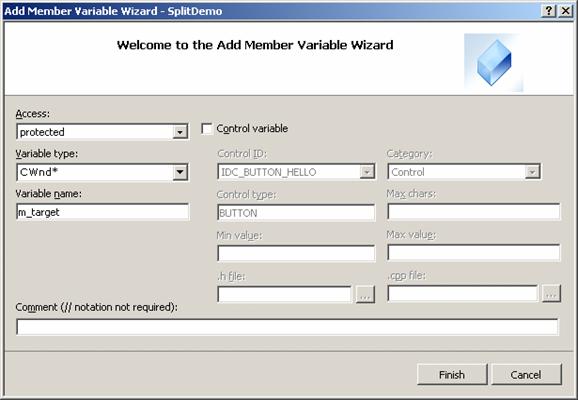This screenshot has width=578, height=400.
Task: Click the .h file path field
Action: click(285, 294)
